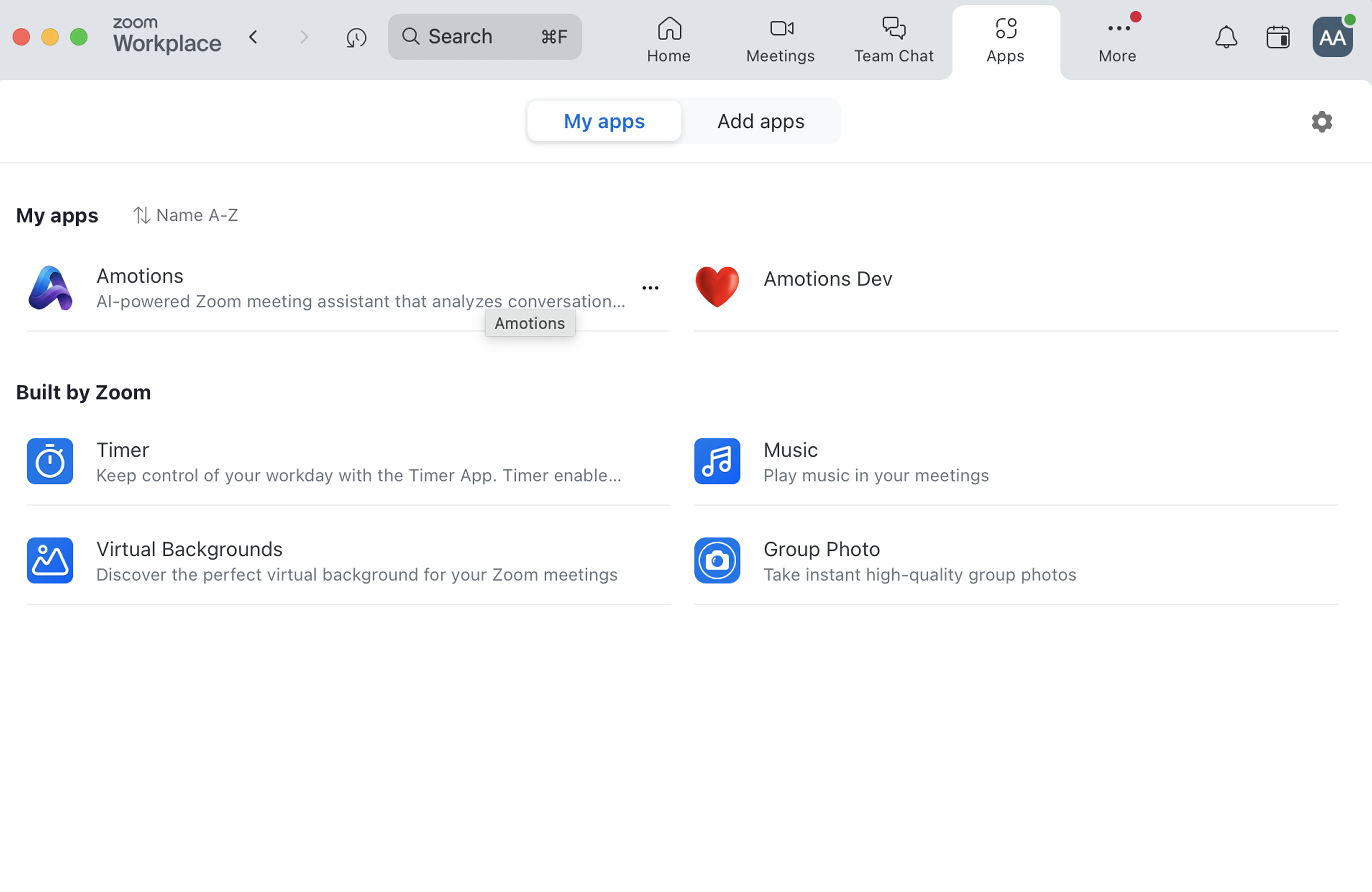1372x892 pixels.
Task: Click the Group Photo camera icon
Action: coord(717,560)
